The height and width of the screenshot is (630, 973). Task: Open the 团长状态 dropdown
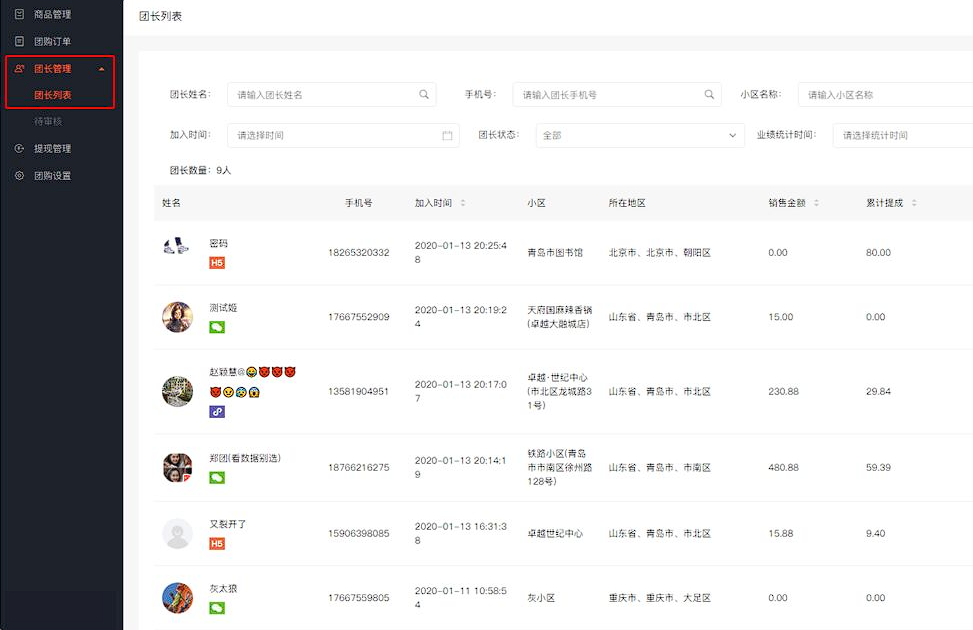coord(640,135)
